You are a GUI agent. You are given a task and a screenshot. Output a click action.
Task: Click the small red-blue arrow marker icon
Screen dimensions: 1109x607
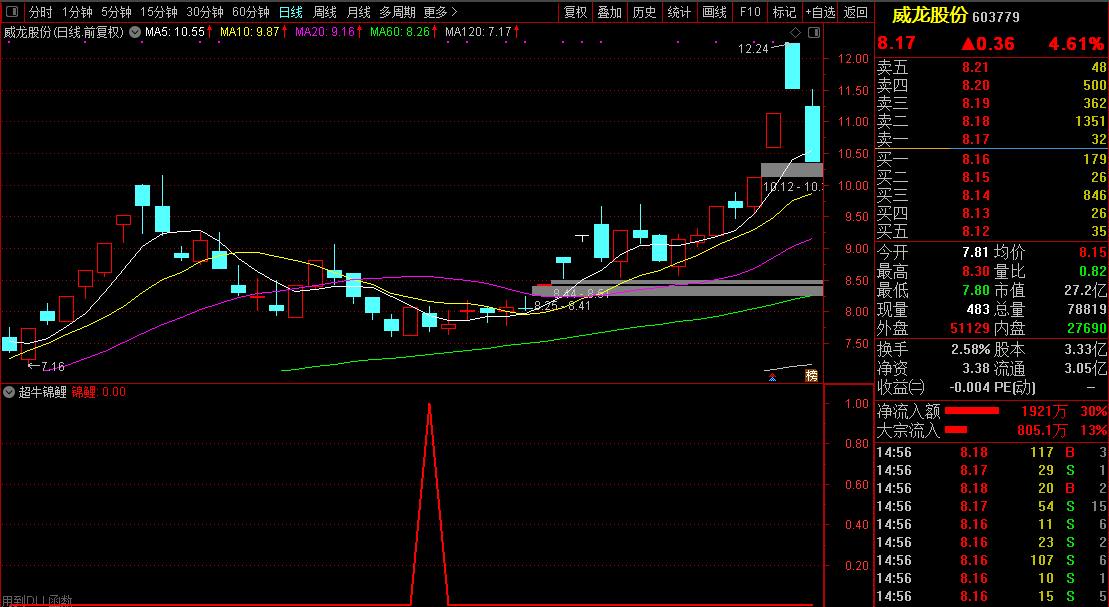pyautogui.click(x=771, y=377)
